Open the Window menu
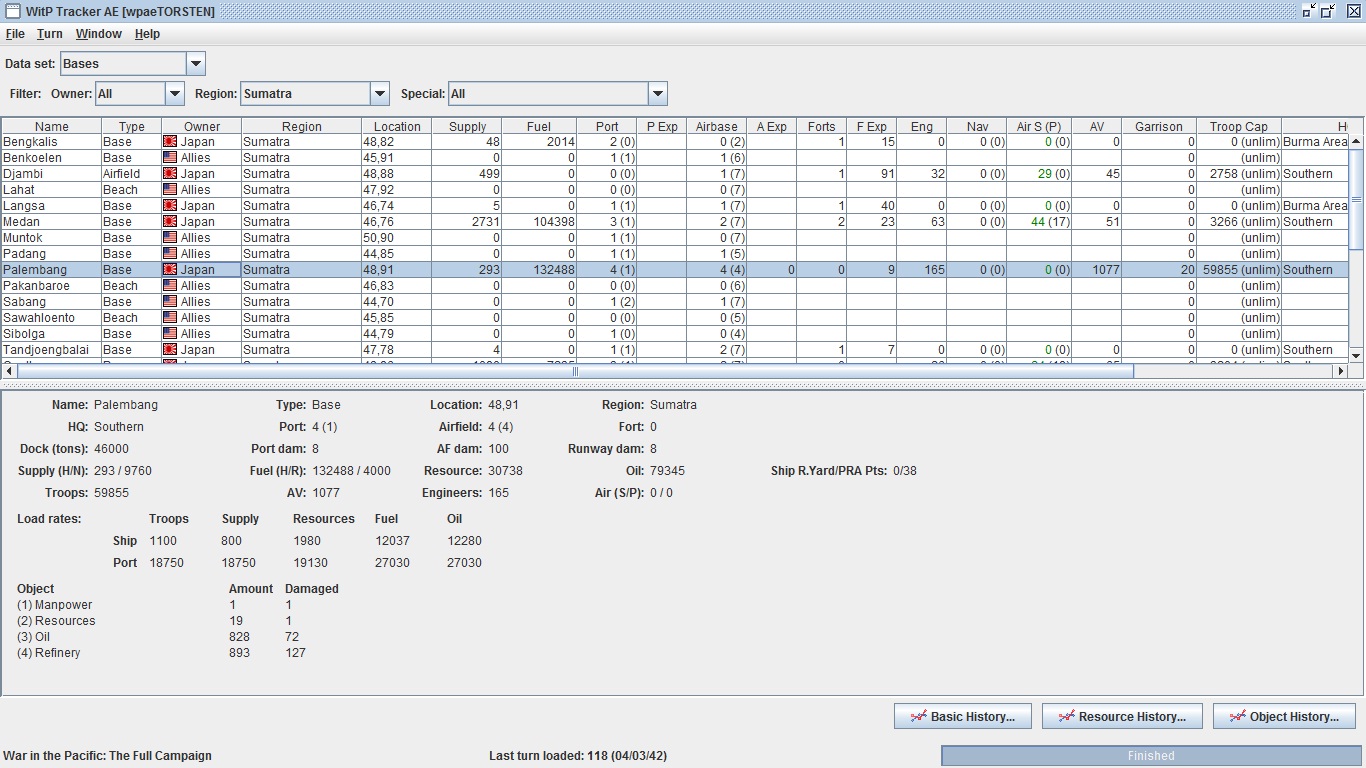Image resolution: width=1366 pixels, height=768 pixels. [99, 34]
